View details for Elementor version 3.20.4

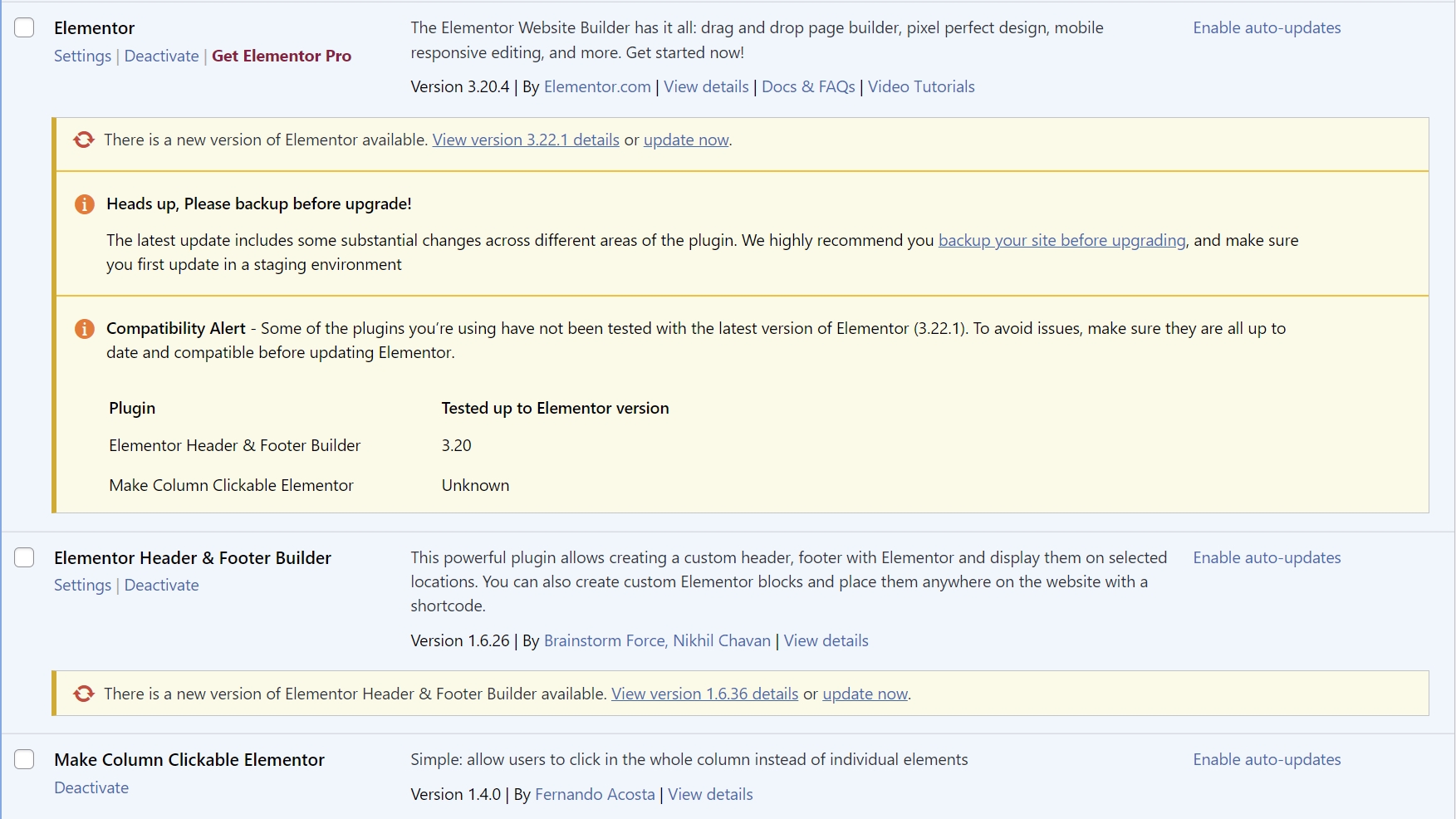[x=706, y=87]
